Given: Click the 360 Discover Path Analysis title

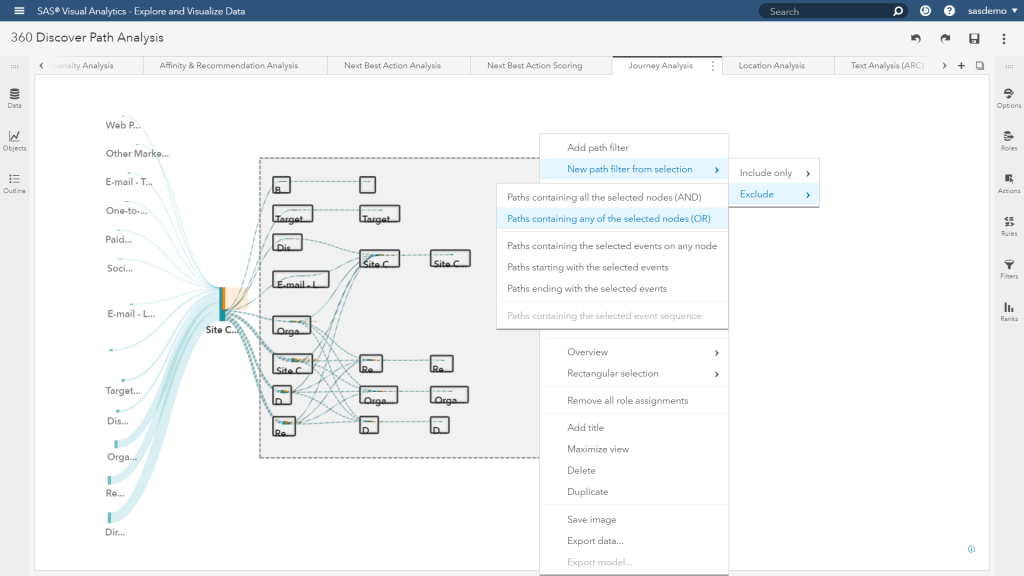Looking at the screenshot, I should [x=87, y=38].
